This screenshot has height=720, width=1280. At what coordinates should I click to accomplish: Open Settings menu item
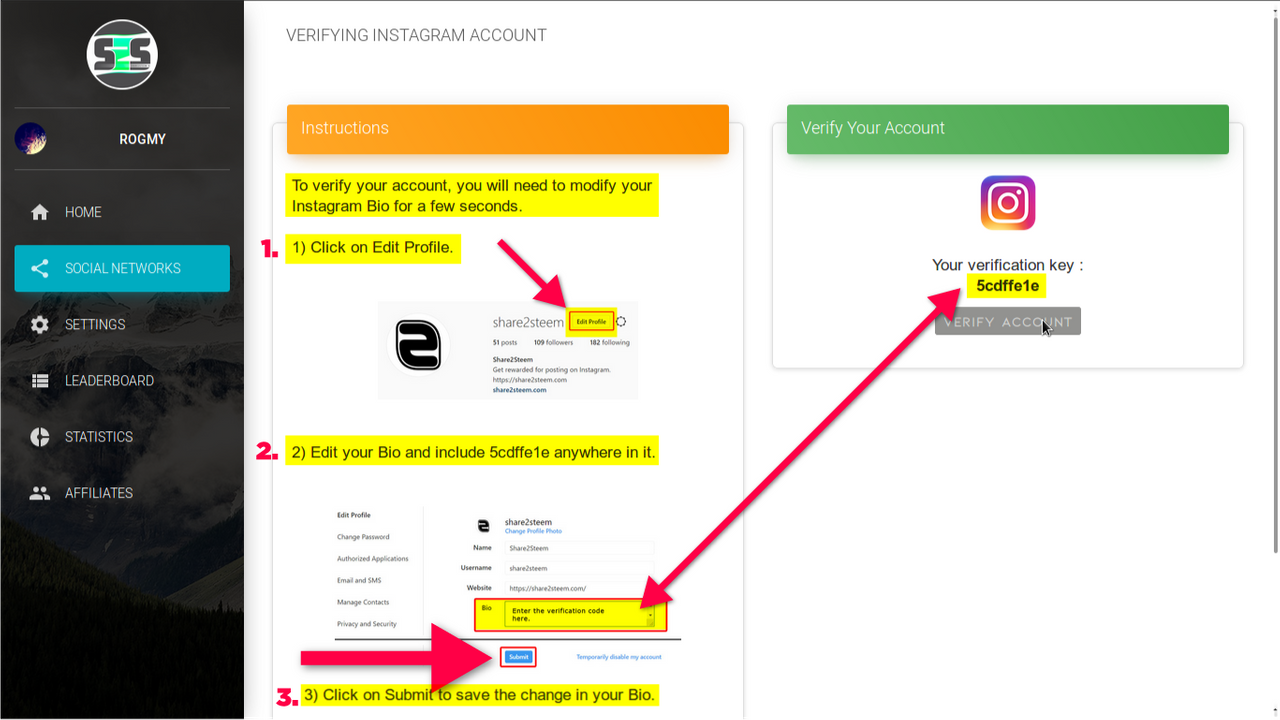[x=122, y=324]
